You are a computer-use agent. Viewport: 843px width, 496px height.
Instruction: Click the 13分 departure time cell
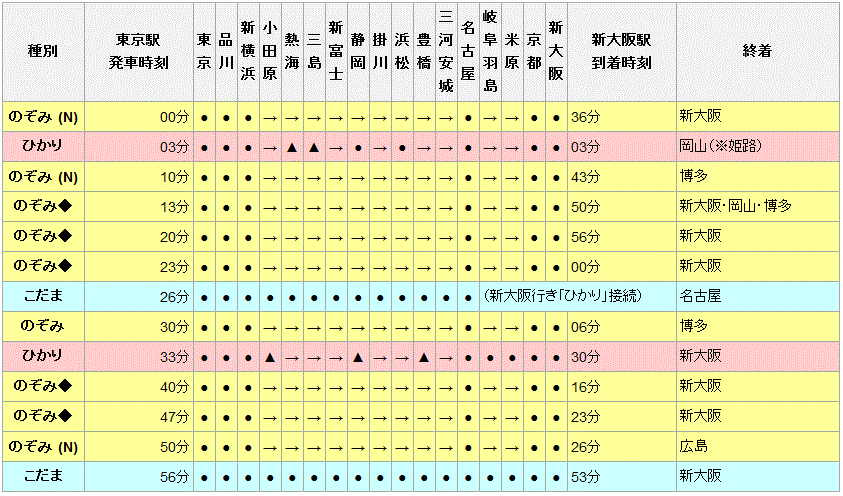click(139, 207)
